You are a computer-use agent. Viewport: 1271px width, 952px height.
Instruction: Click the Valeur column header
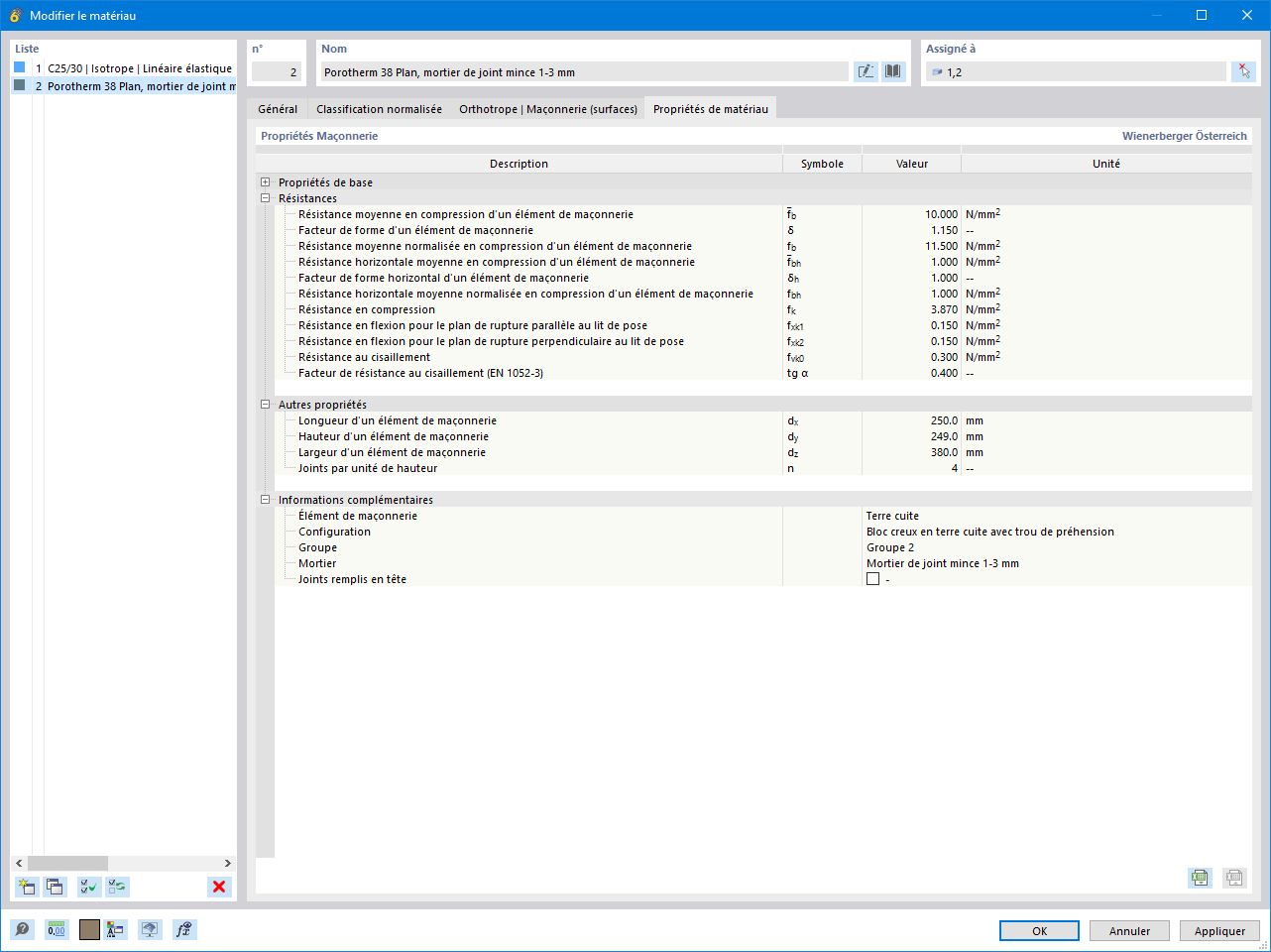pos(912,164)
